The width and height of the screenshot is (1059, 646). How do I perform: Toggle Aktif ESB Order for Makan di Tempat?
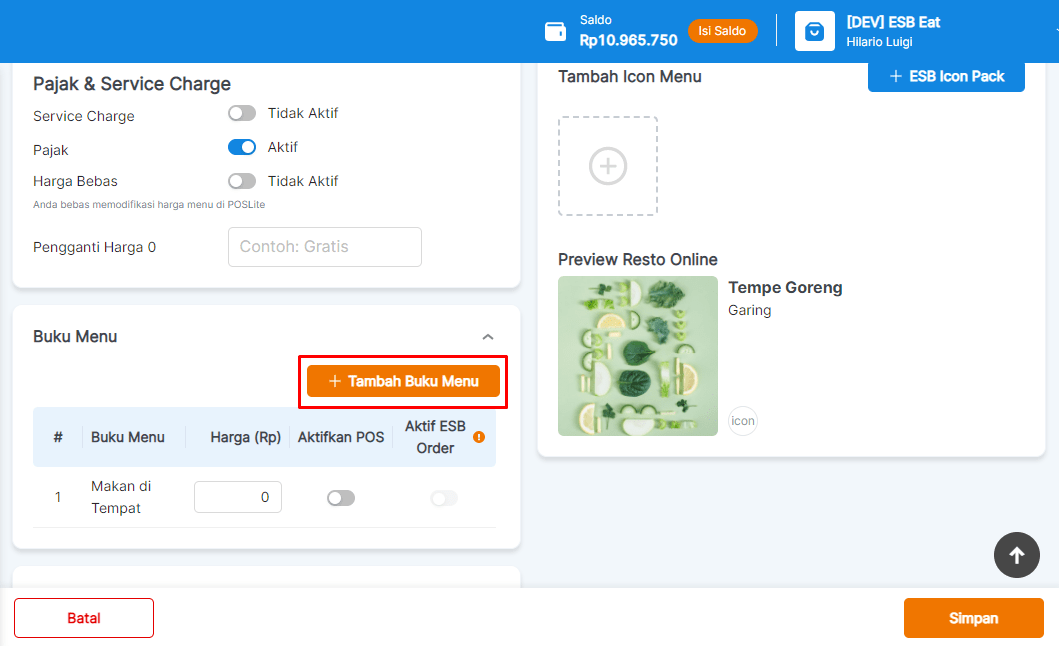[444, 497]
